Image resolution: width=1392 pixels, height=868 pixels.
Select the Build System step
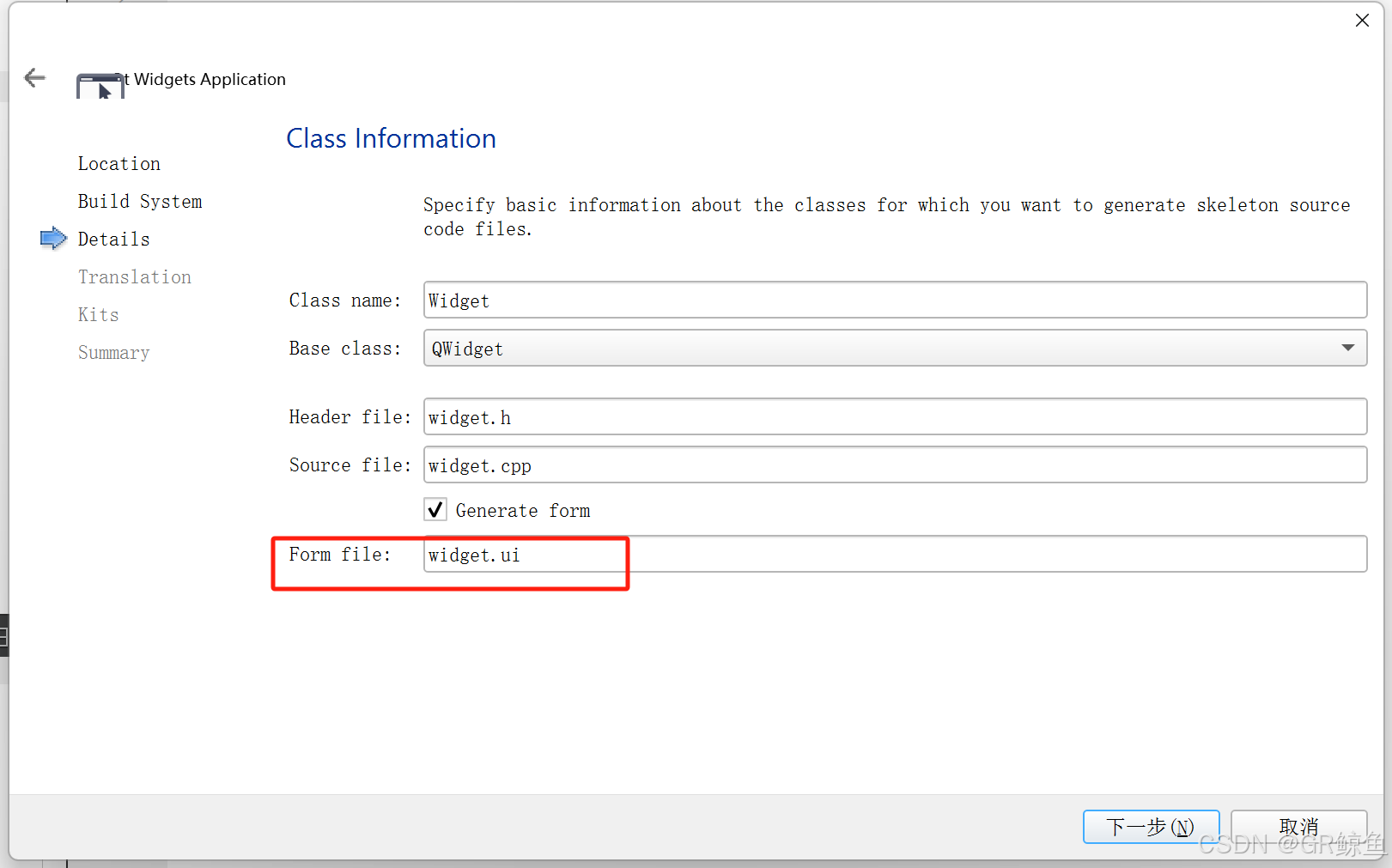point(140,201)
